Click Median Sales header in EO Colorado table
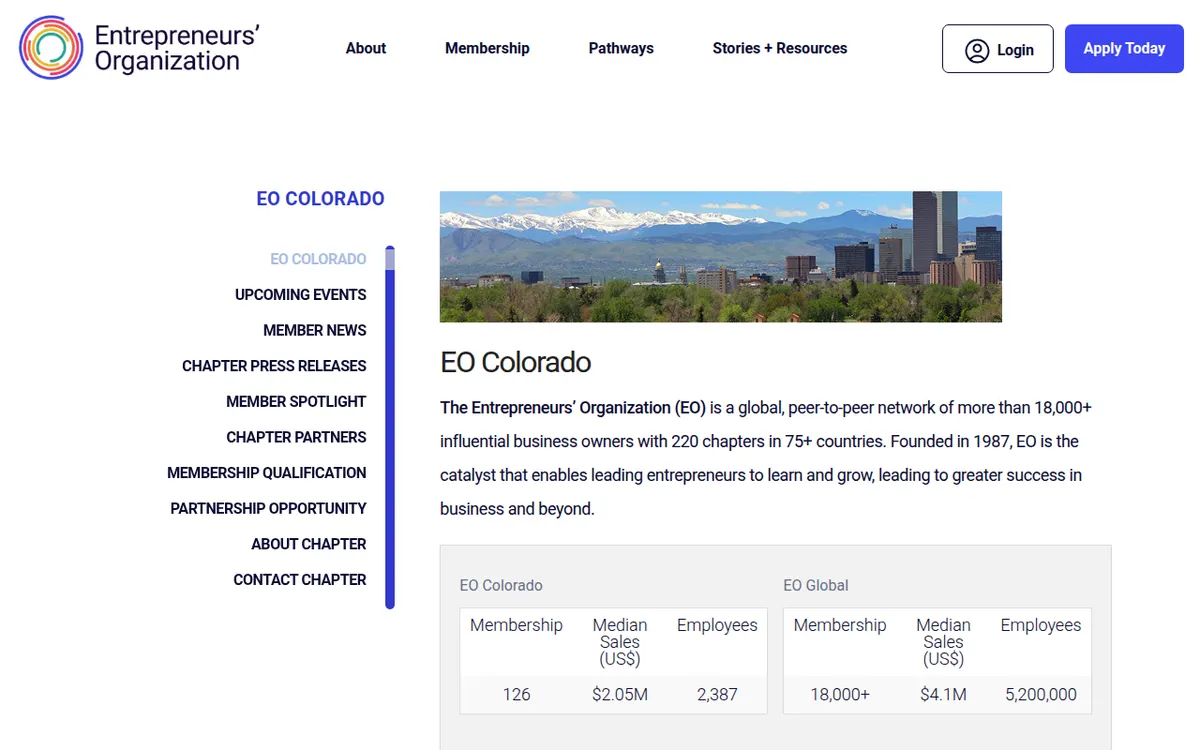This screenshot has height=750, width=1200. (x=620, y=642)
